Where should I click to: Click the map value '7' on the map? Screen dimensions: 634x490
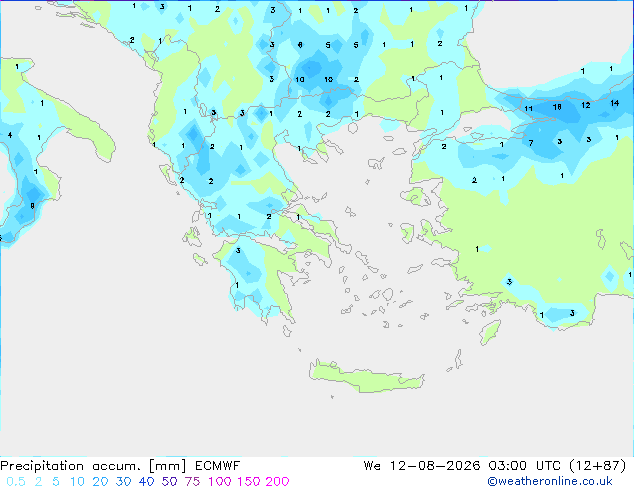[x=531, y=143]
